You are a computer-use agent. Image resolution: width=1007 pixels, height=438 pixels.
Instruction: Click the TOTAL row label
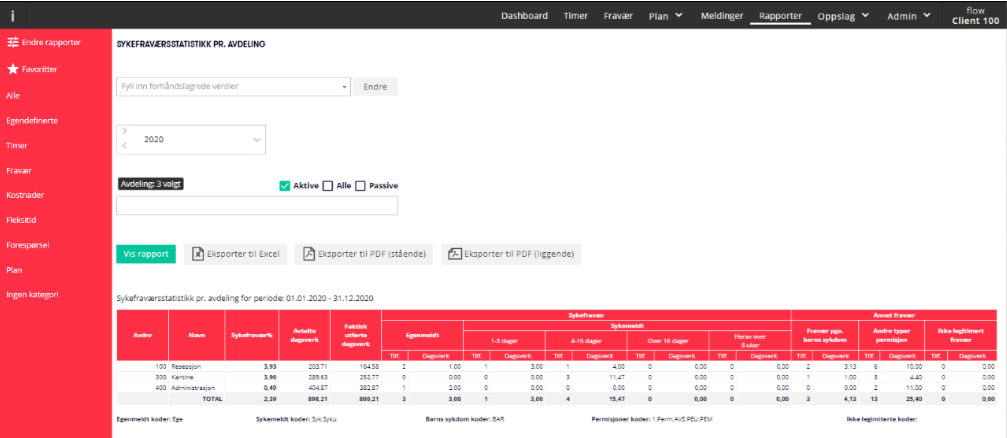[x=213, y=399]
